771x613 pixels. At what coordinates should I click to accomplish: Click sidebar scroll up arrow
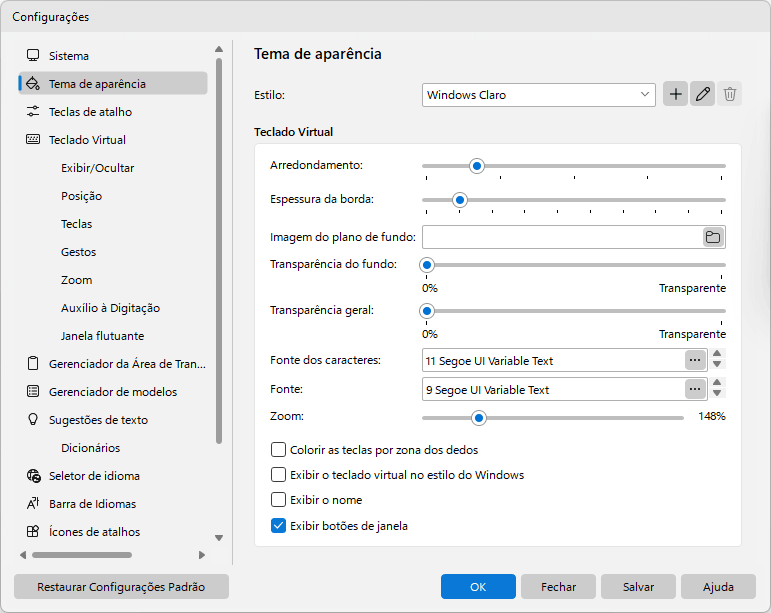point(219,49)
